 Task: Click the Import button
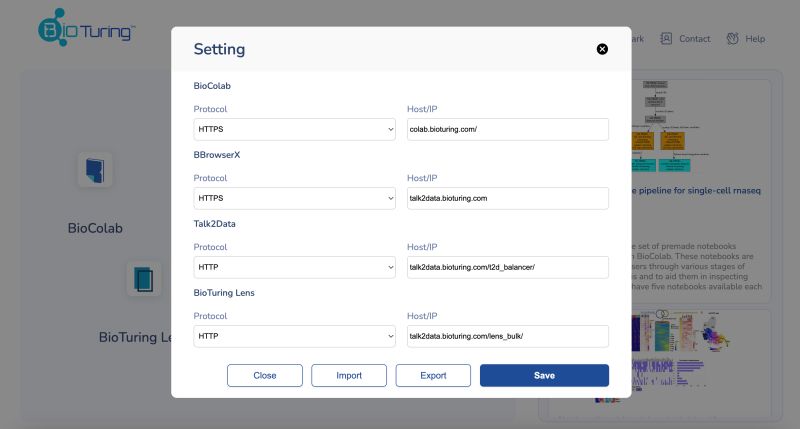[349, 375]
